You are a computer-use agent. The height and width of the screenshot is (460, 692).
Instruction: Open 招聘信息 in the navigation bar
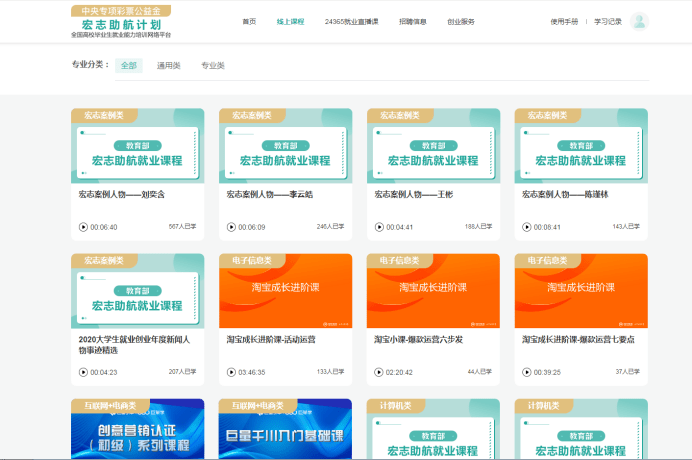tap(413, 21)
